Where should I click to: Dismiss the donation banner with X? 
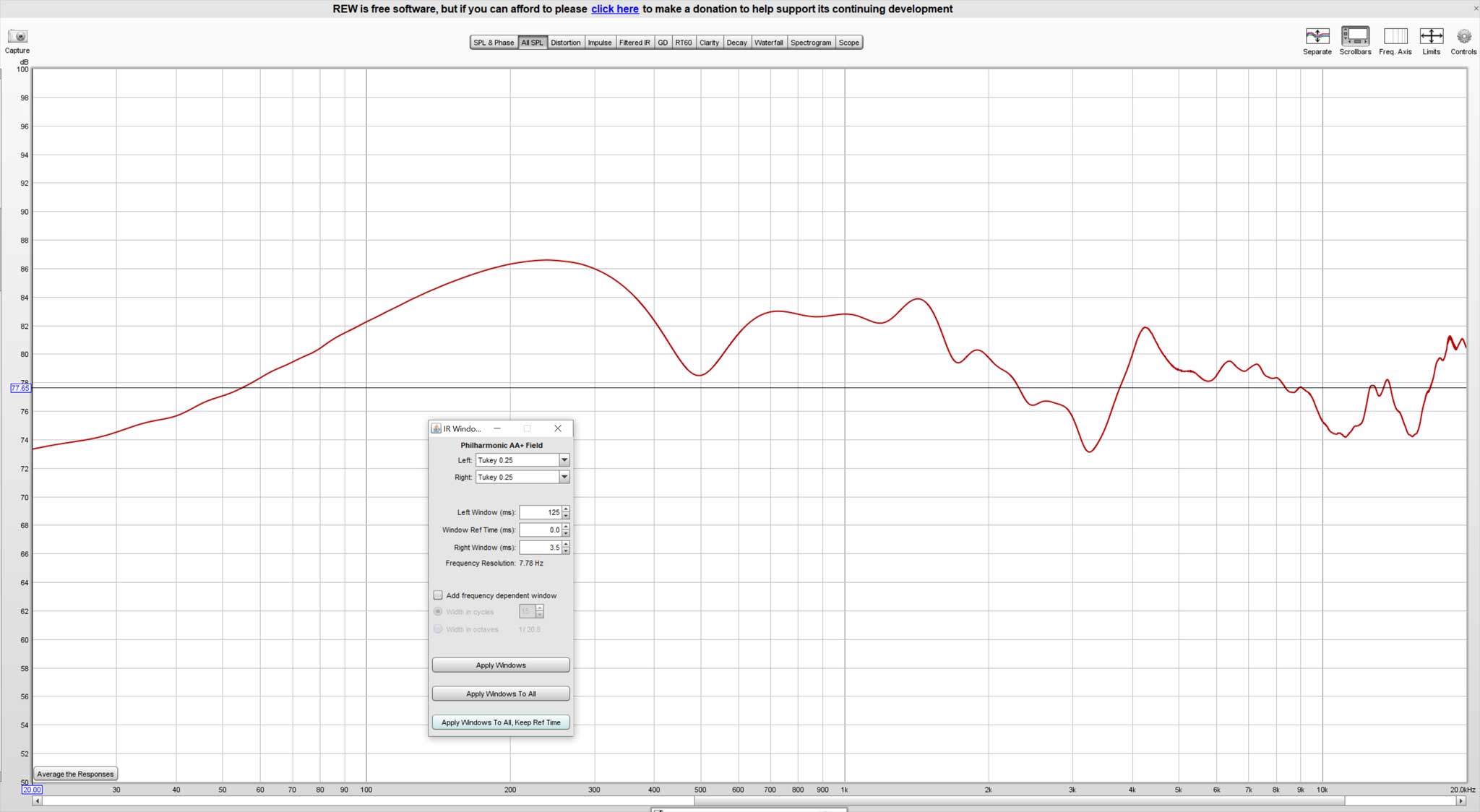(x=1476, y=9)
